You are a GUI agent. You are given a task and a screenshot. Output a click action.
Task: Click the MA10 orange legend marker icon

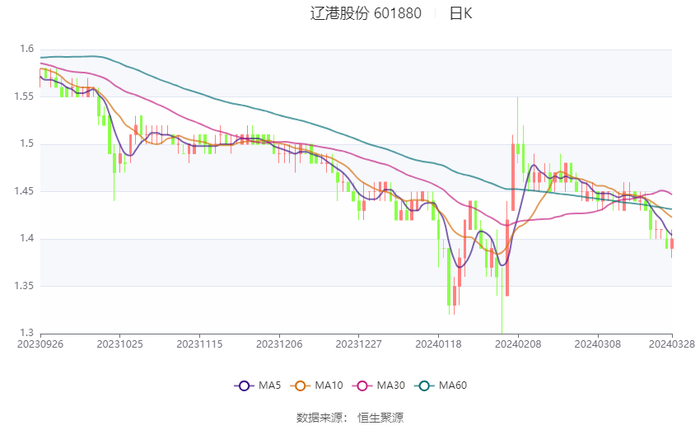[x=301, y=386]
